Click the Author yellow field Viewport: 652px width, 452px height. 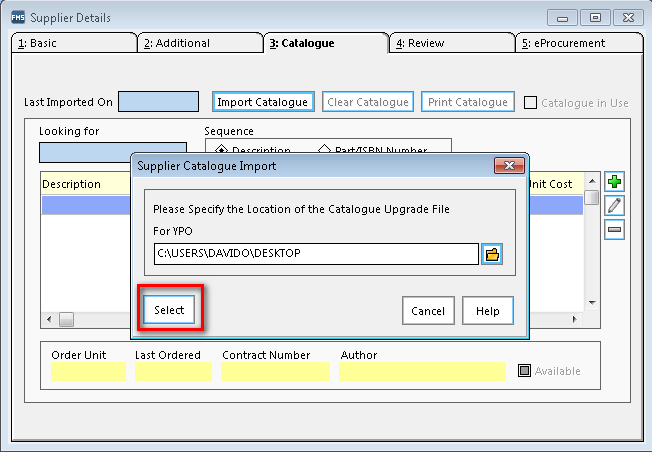422,371
